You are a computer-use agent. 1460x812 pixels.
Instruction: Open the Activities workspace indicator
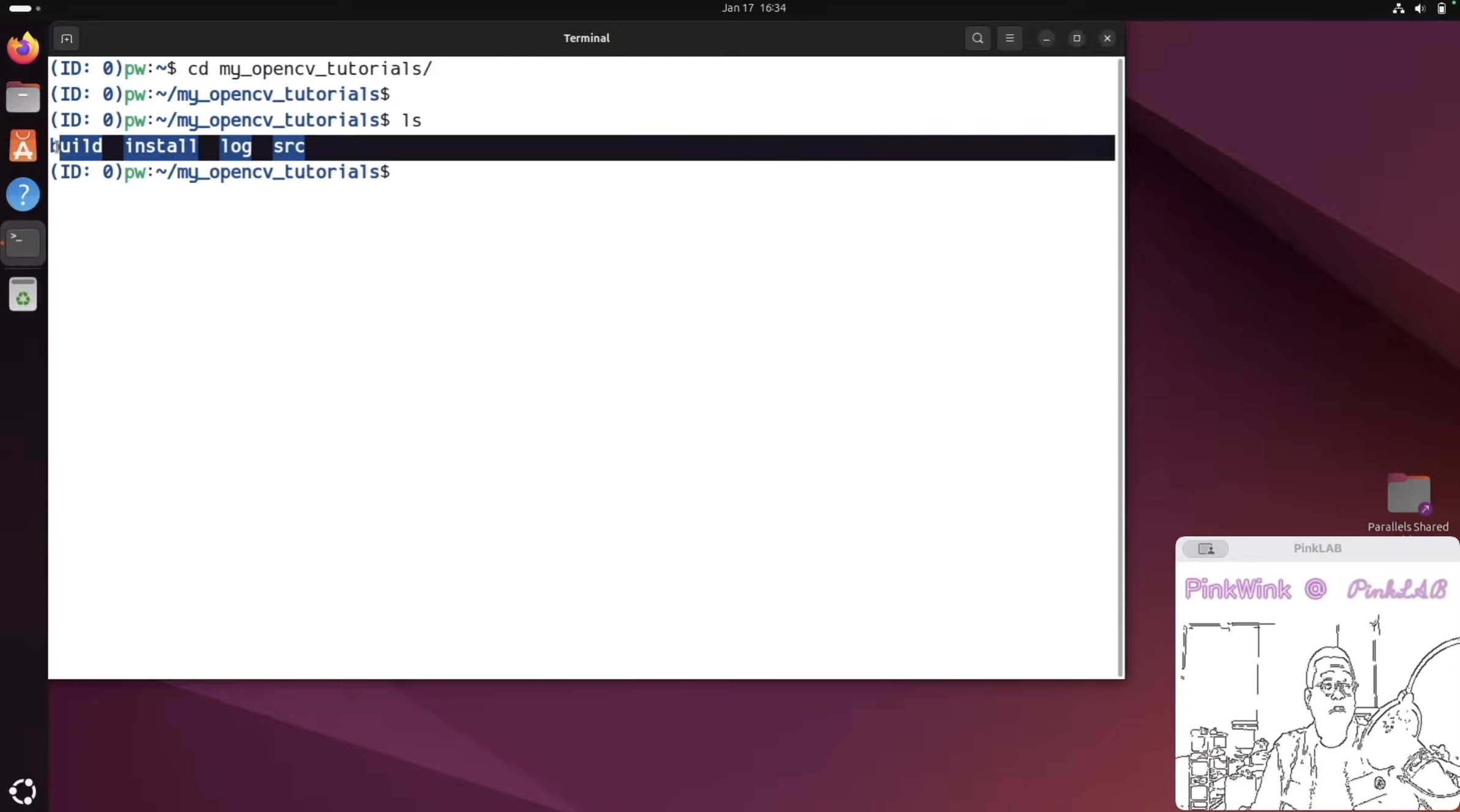coord(24,9)
